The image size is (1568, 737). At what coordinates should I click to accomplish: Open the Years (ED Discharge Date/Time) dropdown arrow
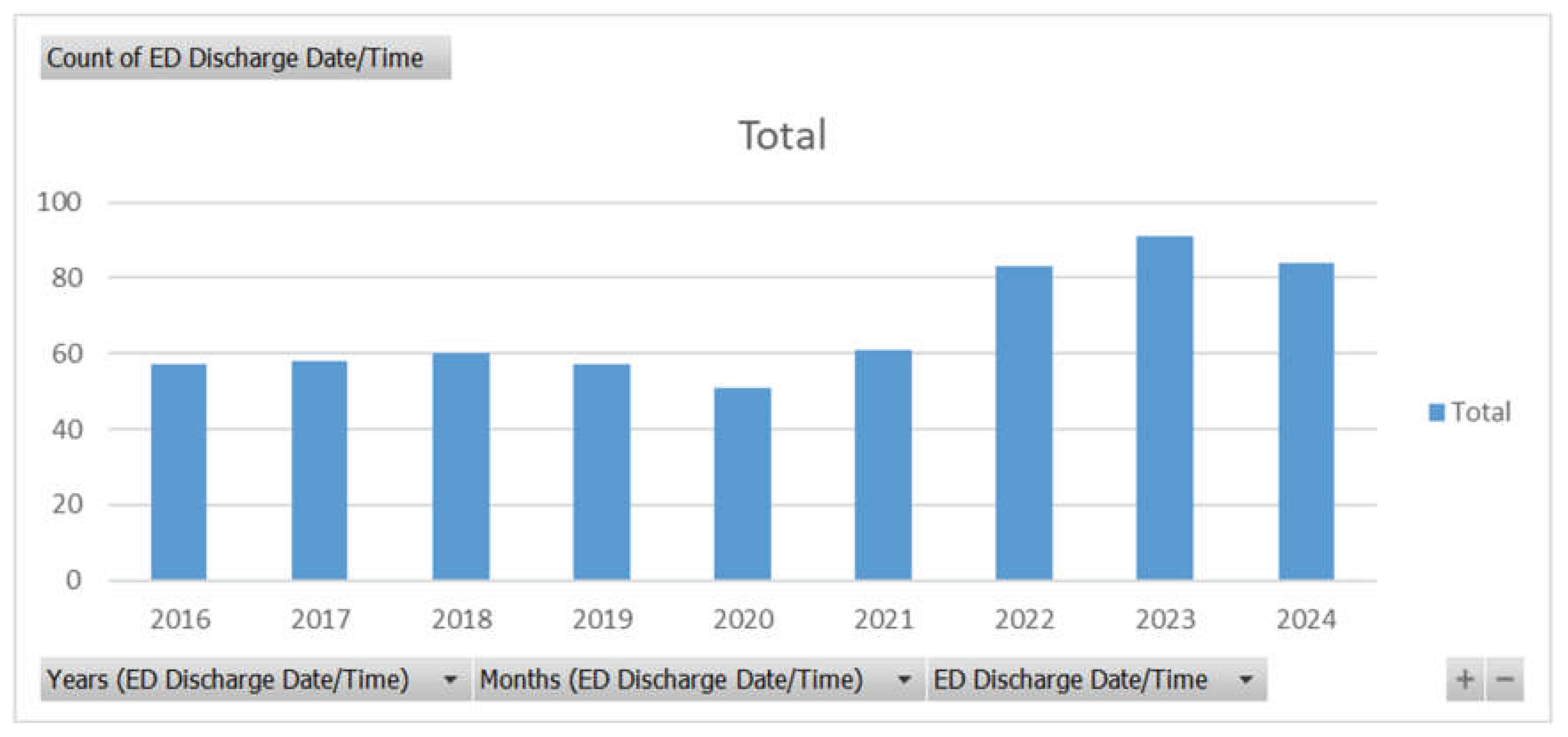(450, 679)
